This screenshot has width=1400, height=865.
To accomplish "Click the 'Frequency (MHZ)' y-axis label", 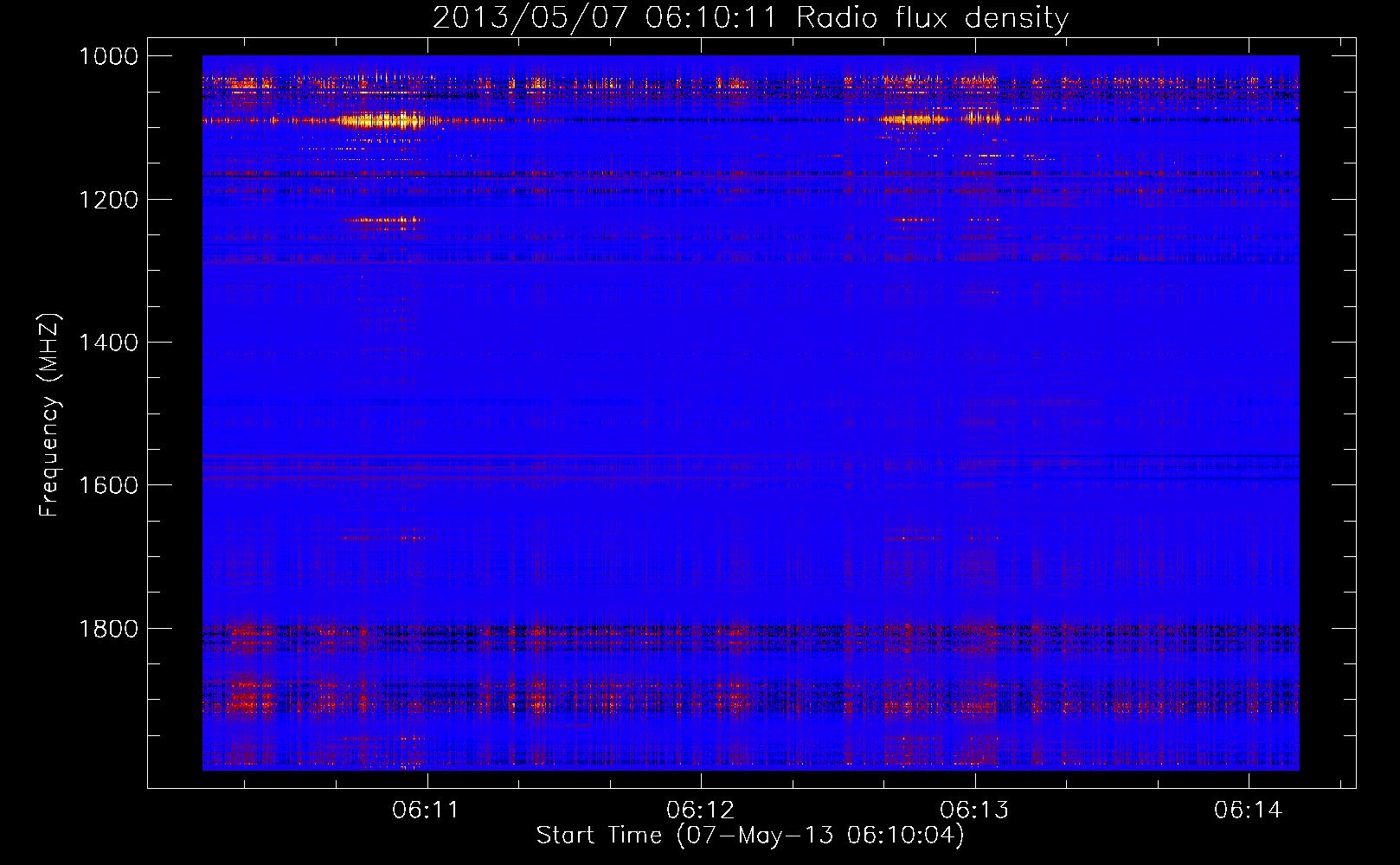I will click(x=50, y=415).
